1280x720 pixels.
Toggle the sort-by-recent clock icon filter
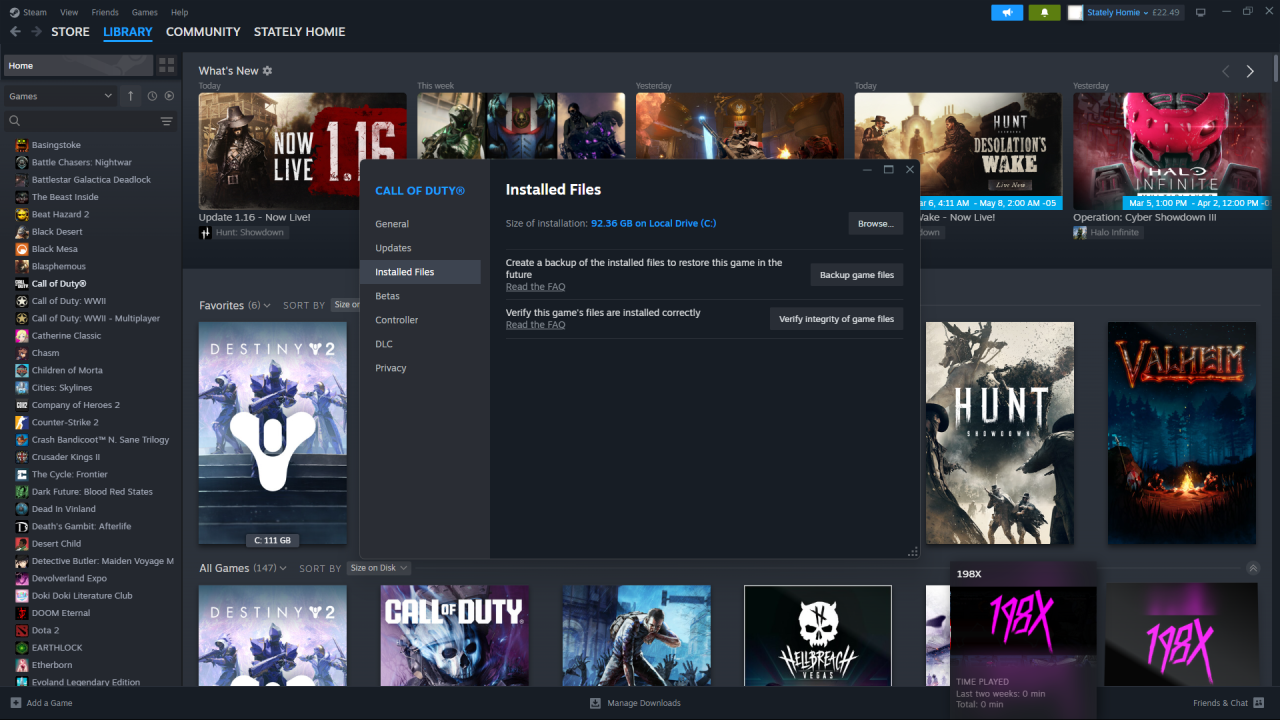152,96
